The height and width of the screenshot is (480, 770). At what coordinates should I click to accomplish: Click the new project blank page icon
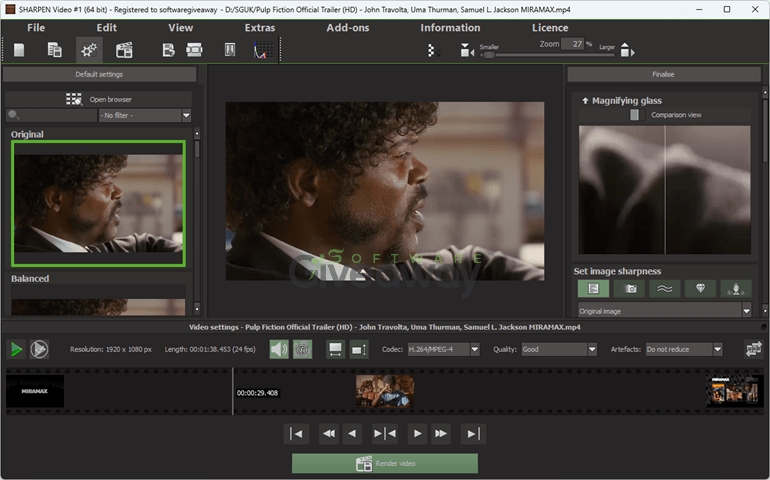click(19, 50)
